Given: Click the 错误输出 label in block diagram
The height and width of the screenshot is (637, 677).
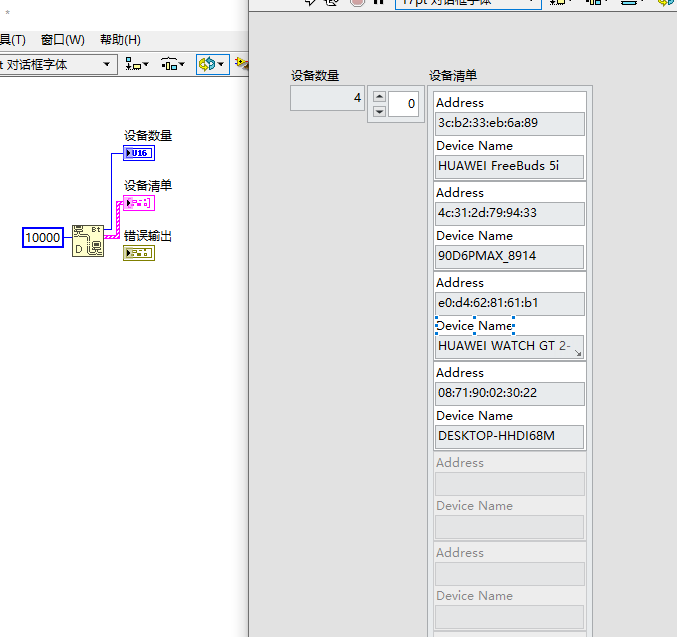Looking at the screenshot, I should pos(148,236).
